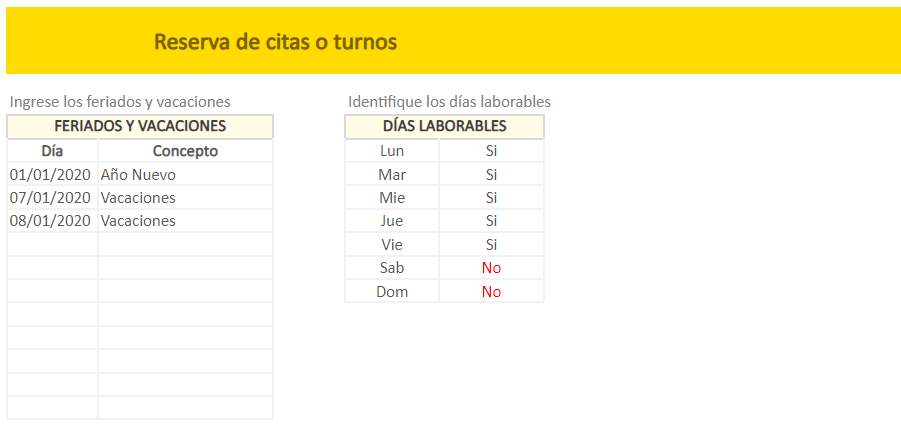
Task: Select the FERIADOS Y VACACIONES header
Action: 140,126
